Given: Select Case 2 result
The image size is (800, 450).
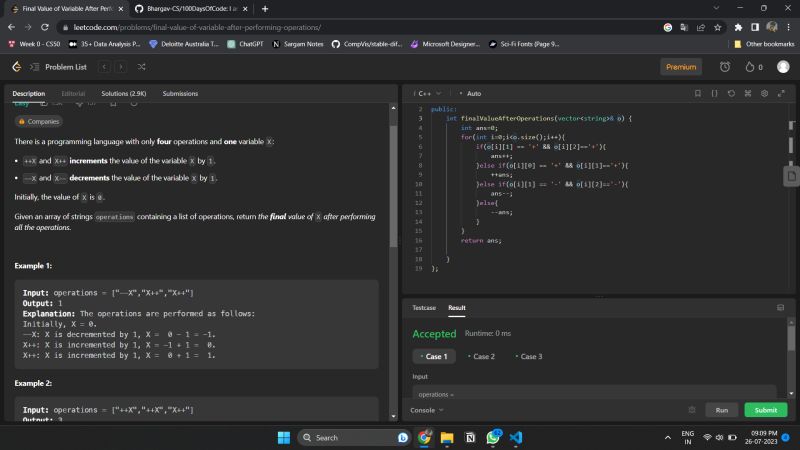Looking at the screenshot, I should (x=481, y=356).
